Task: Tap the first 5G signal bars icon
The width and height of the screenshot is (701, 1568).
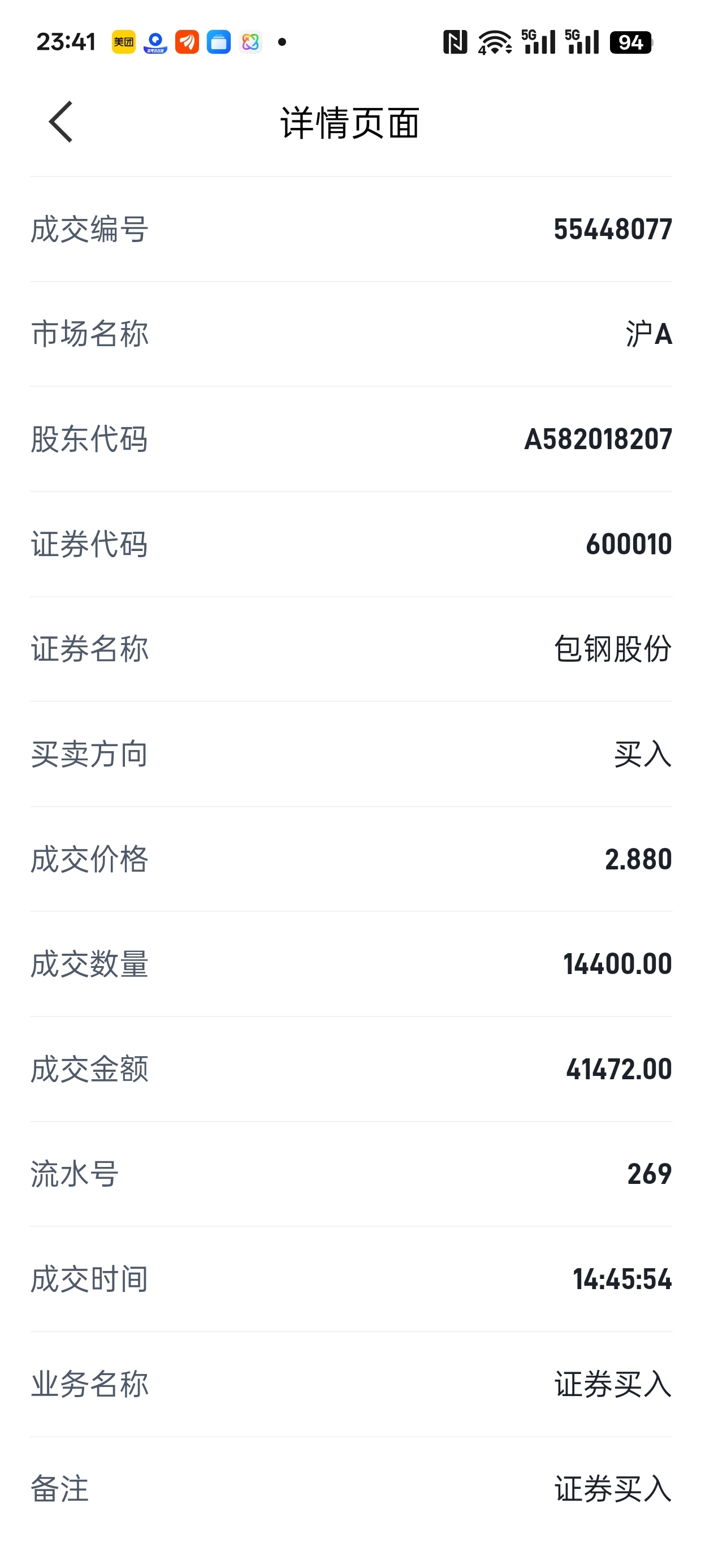Action: [x=539, y=41]
